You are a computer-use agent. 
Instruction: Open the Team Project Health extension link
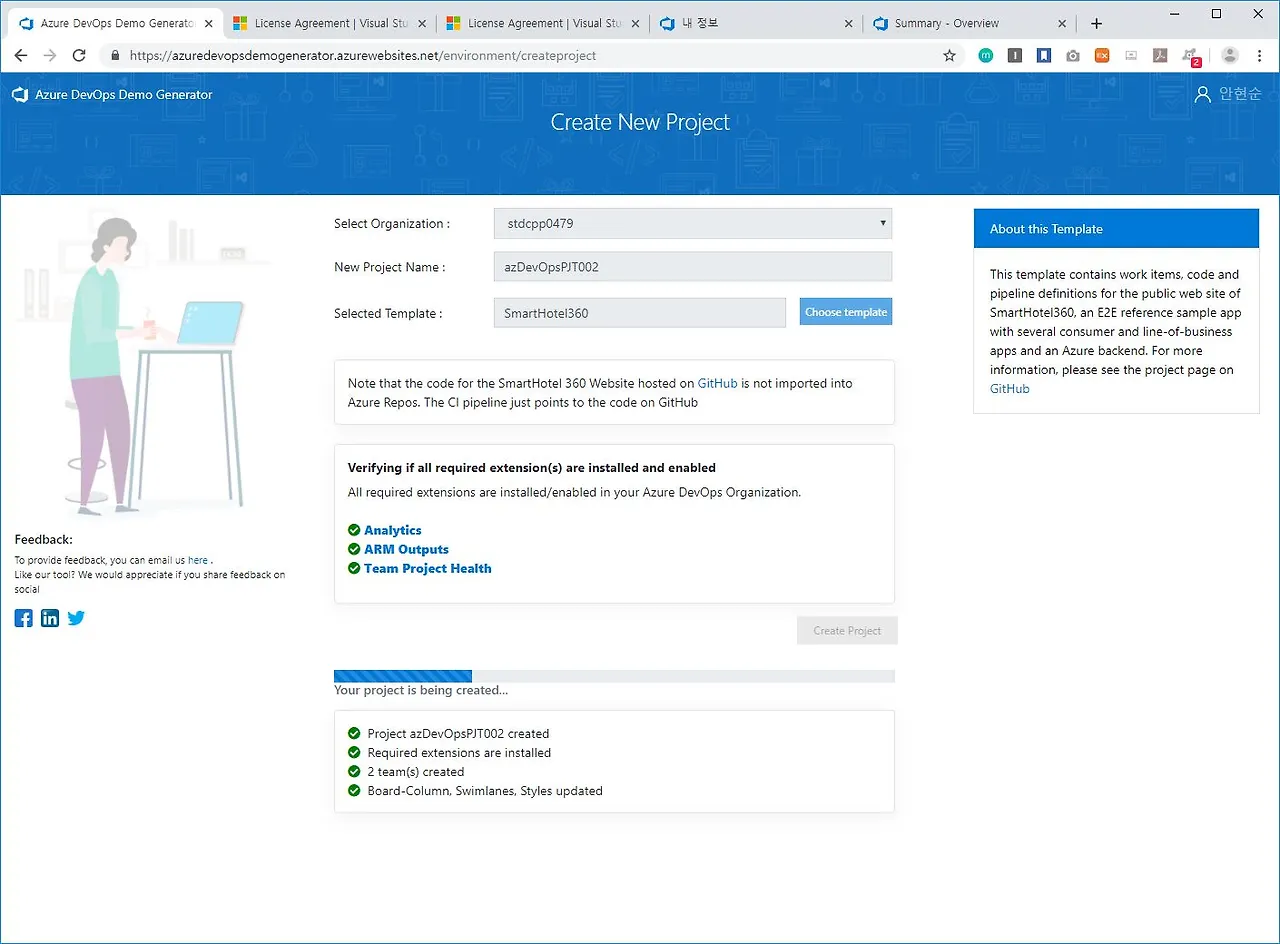click(x=428, y=568)
